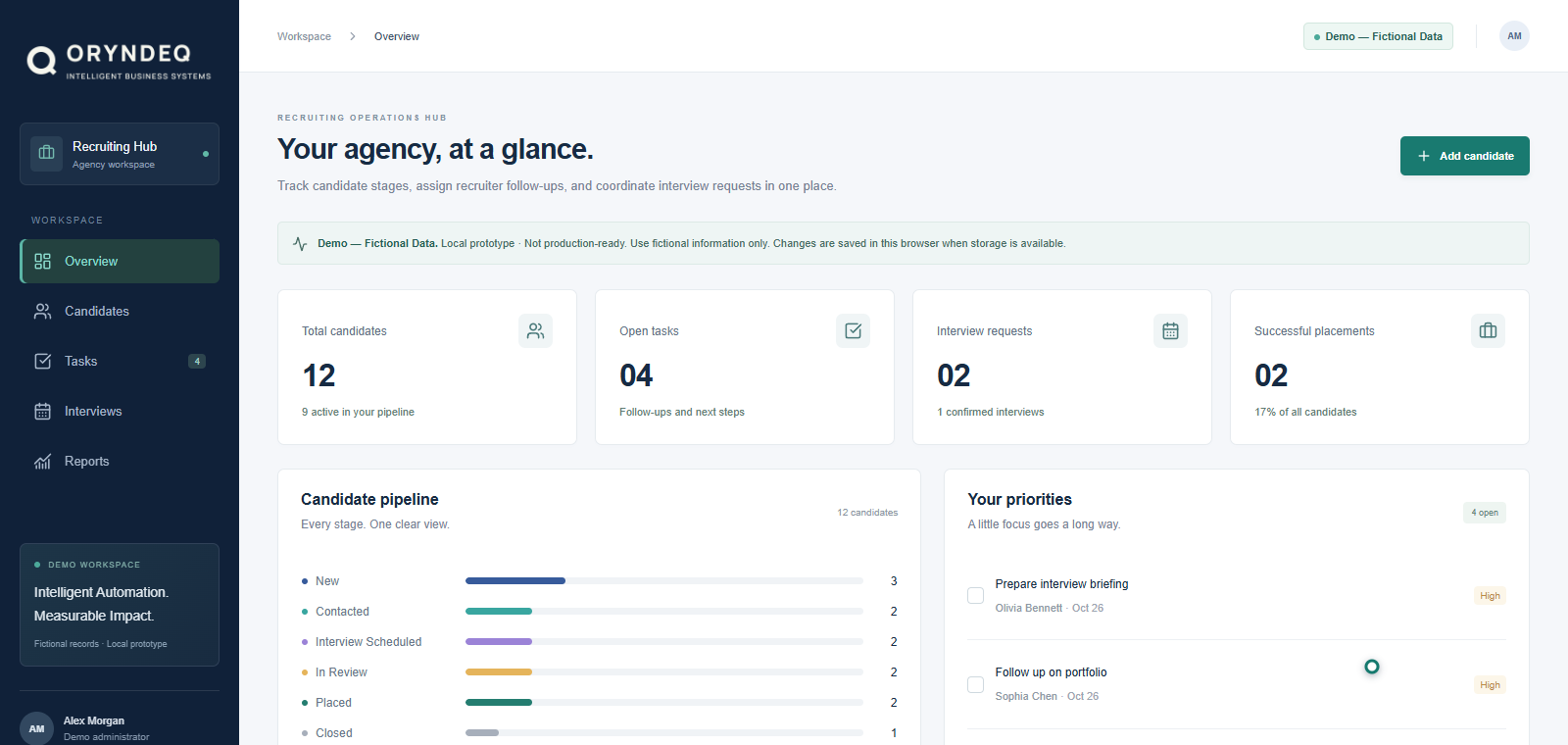Click the "1 confirmed interviews" text

point(991,413)
